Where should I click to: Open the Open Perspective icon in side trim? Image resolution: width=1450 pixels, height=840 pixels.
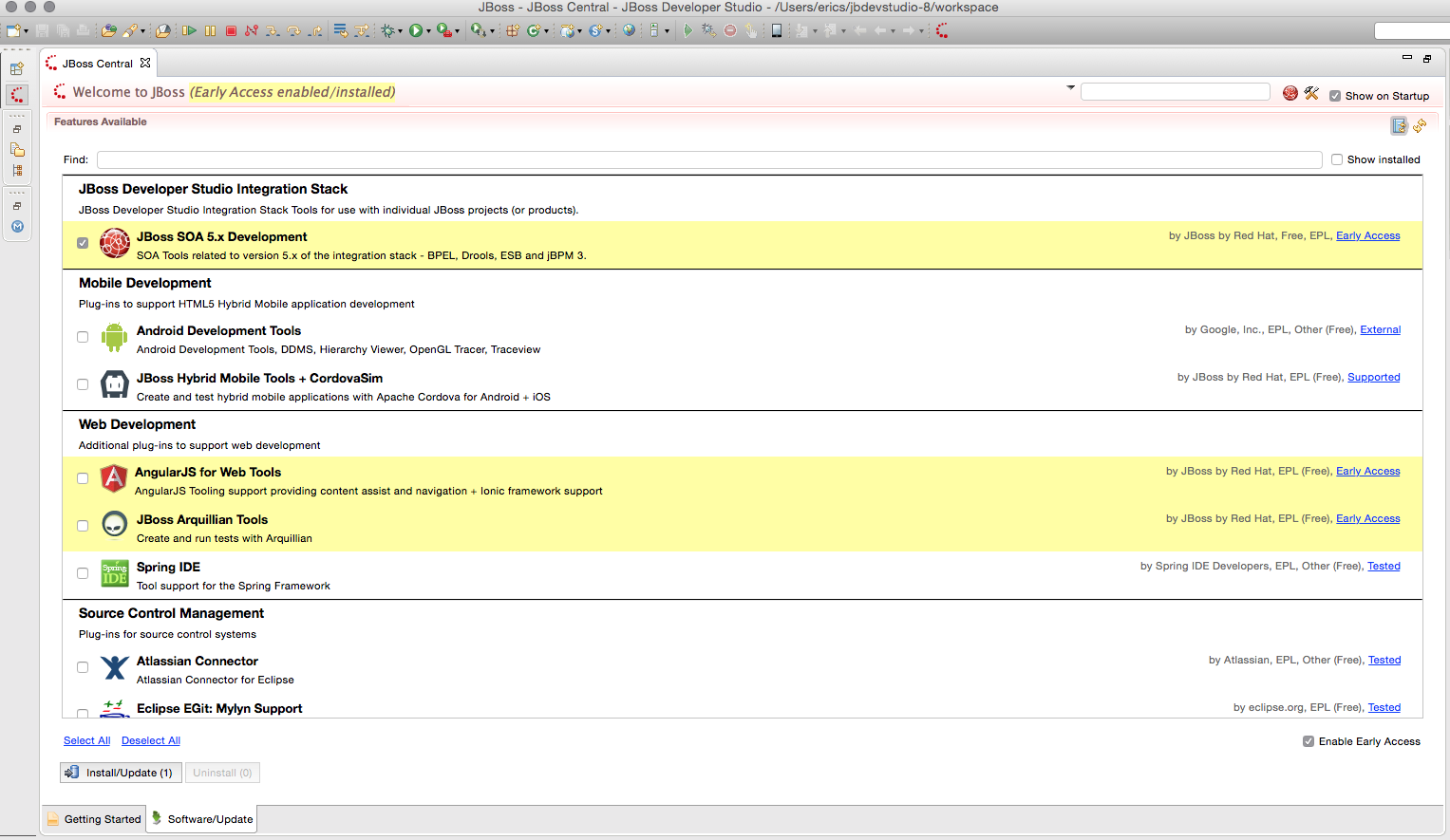click(x=17, y=68)
